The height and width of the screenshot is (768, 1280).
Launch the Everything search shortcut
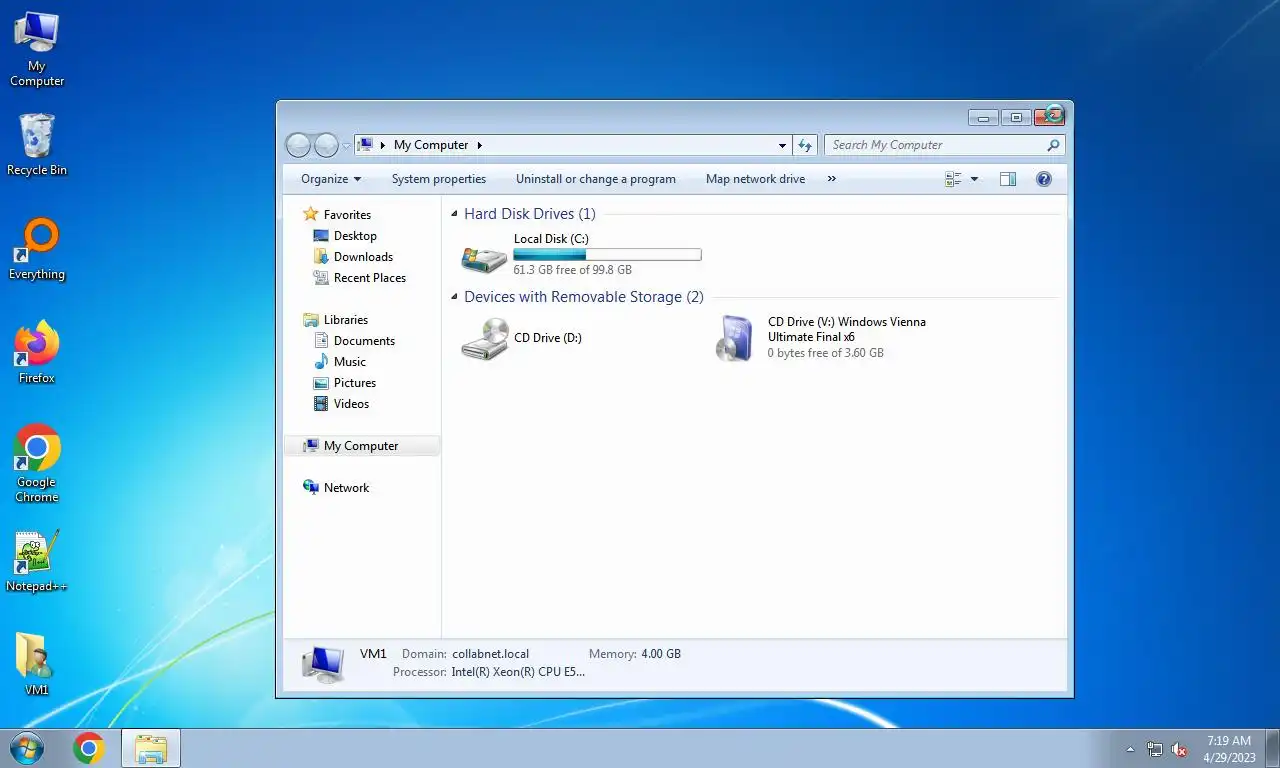coord(37,249)
